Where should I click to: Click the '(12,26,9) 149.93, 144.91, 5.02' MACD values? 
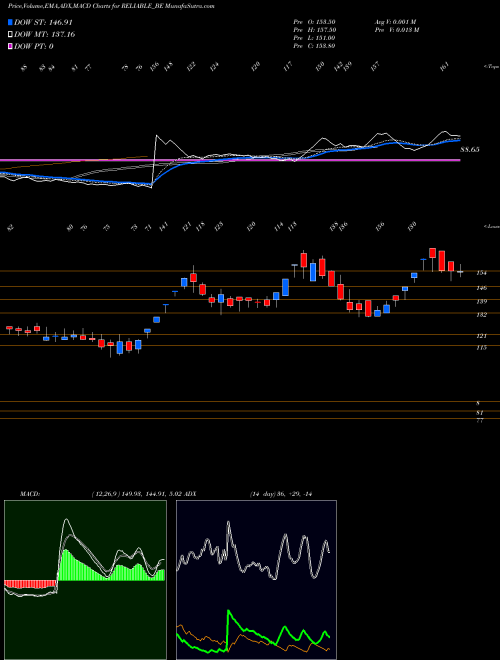(x=136, y=494)
